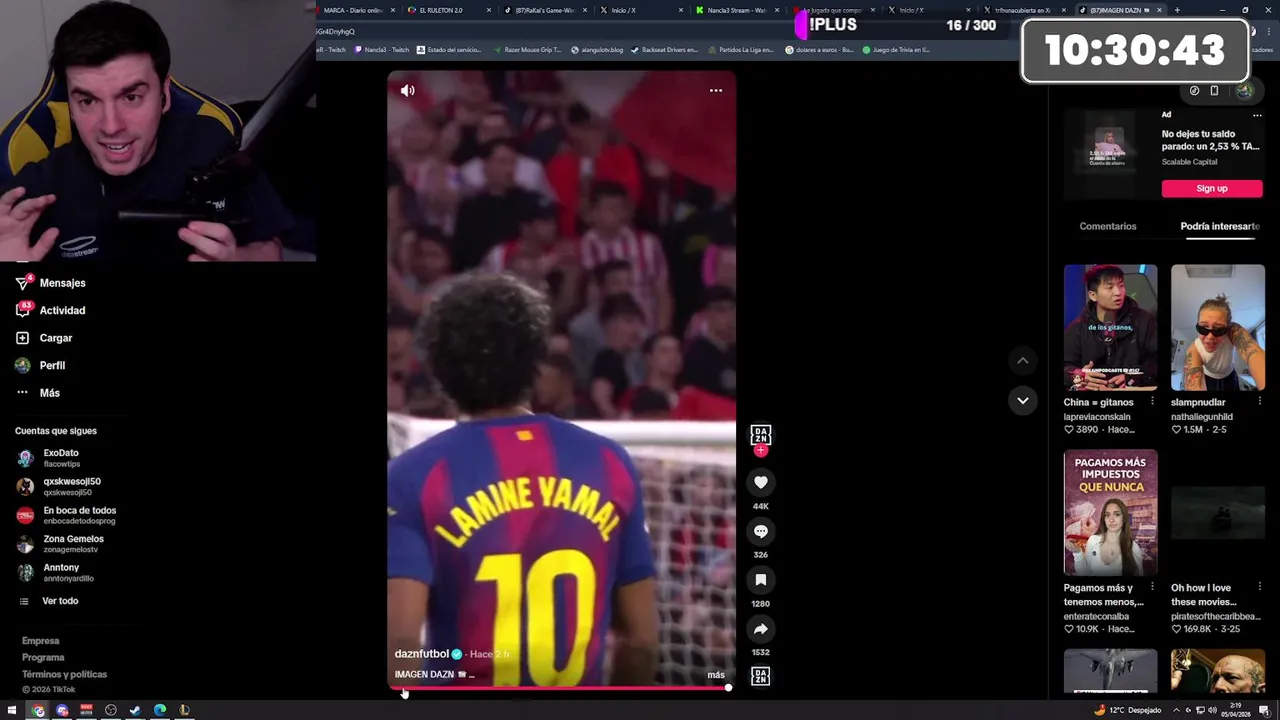Open options for 'China = gitanos' video
Screen dimensions: 1280x720
[x=1152, y=401]
